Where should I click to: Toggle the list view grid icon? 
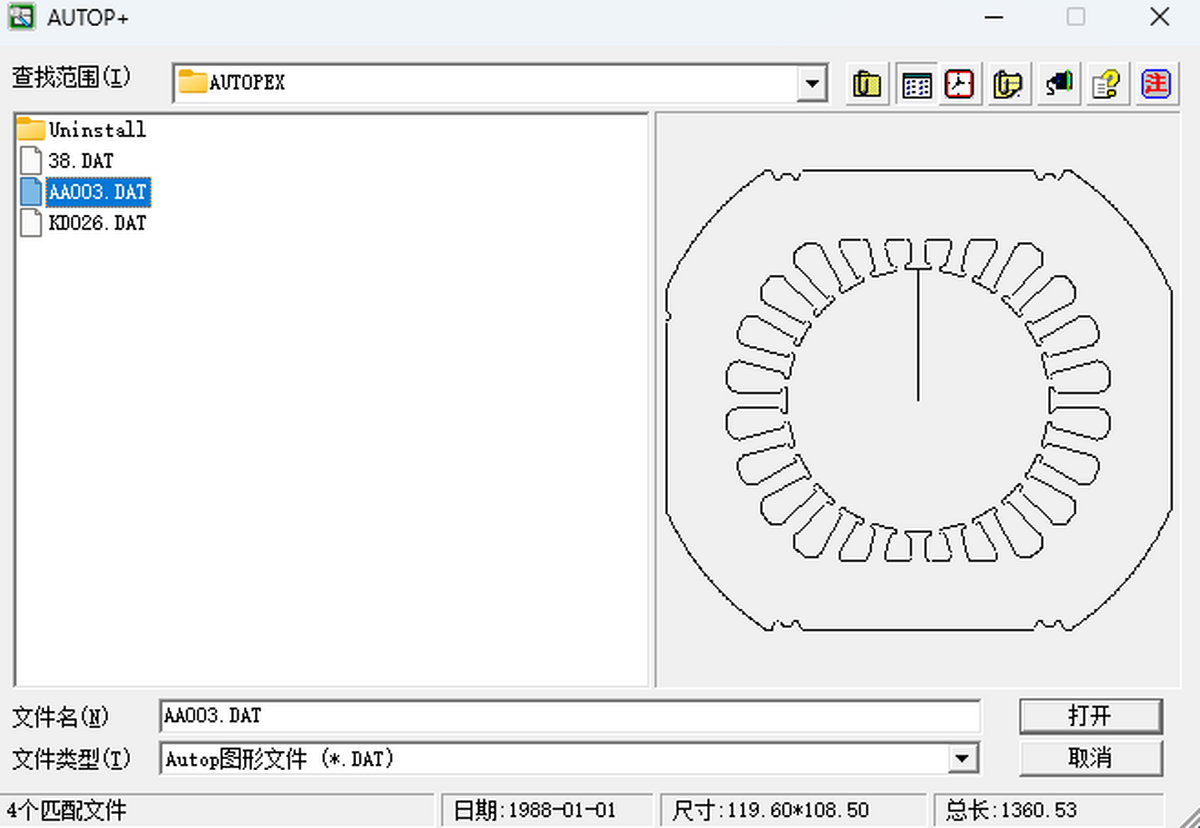tap(915, 84)
